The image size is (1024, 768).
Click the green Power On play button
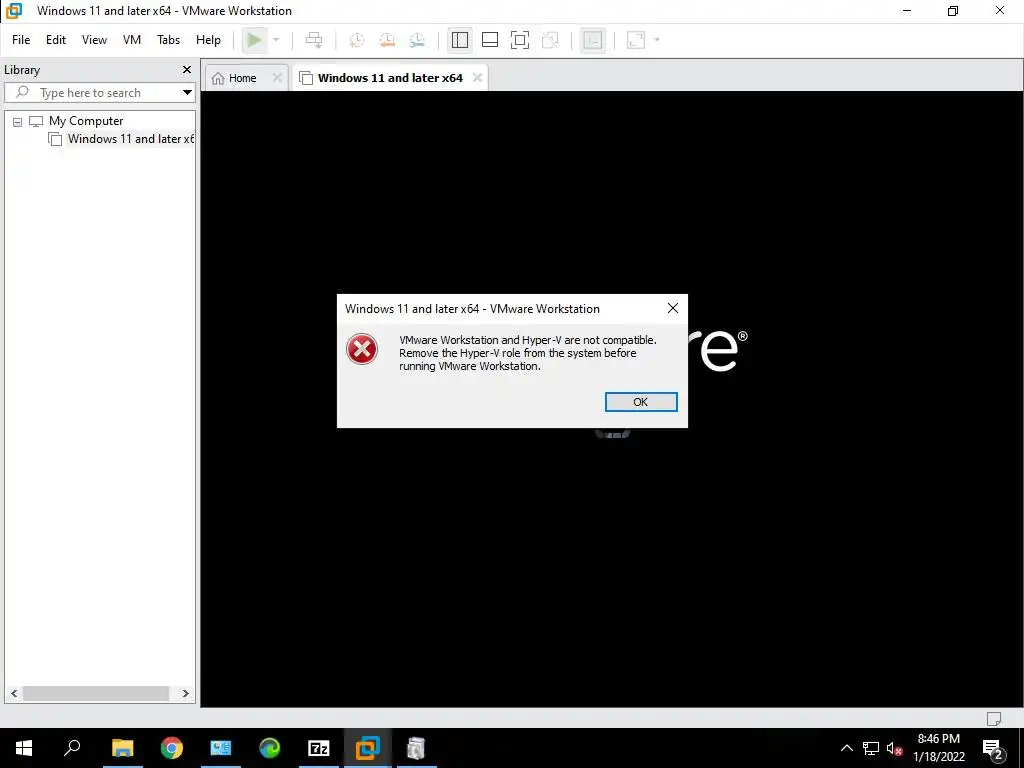[253, 40]
